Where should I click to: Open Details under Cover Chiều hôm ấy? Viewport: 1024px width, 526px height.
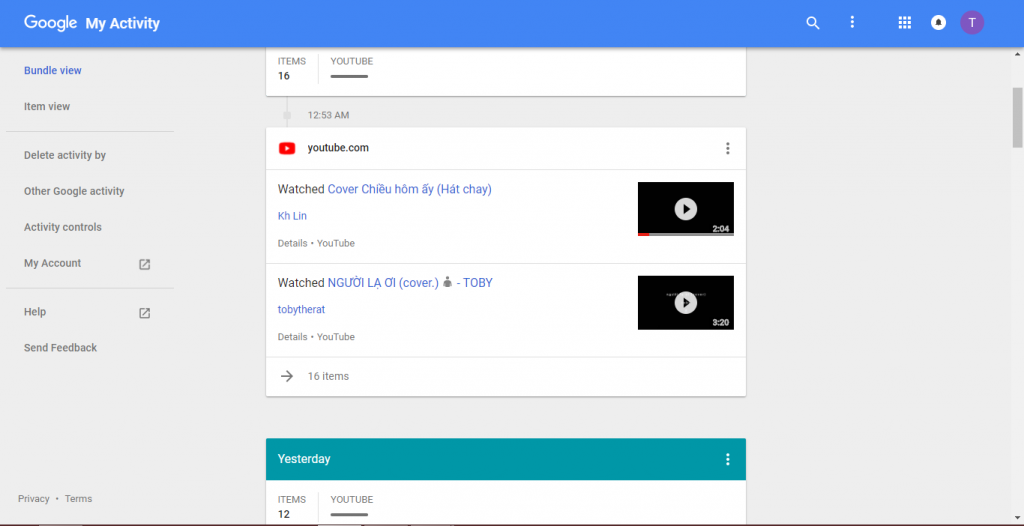293,243
